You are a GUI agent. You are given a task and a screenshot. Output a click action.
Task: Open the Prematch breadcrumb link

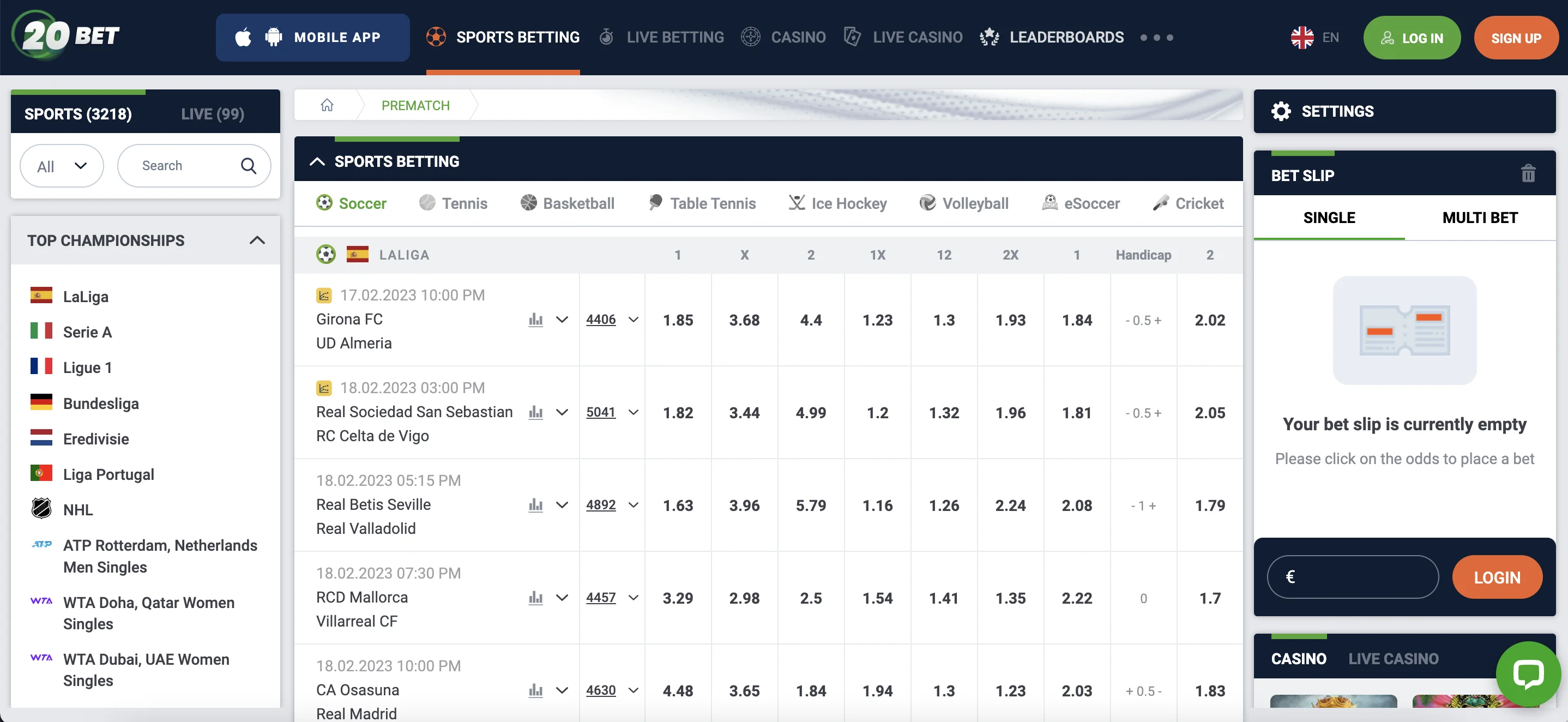(415, 105)
